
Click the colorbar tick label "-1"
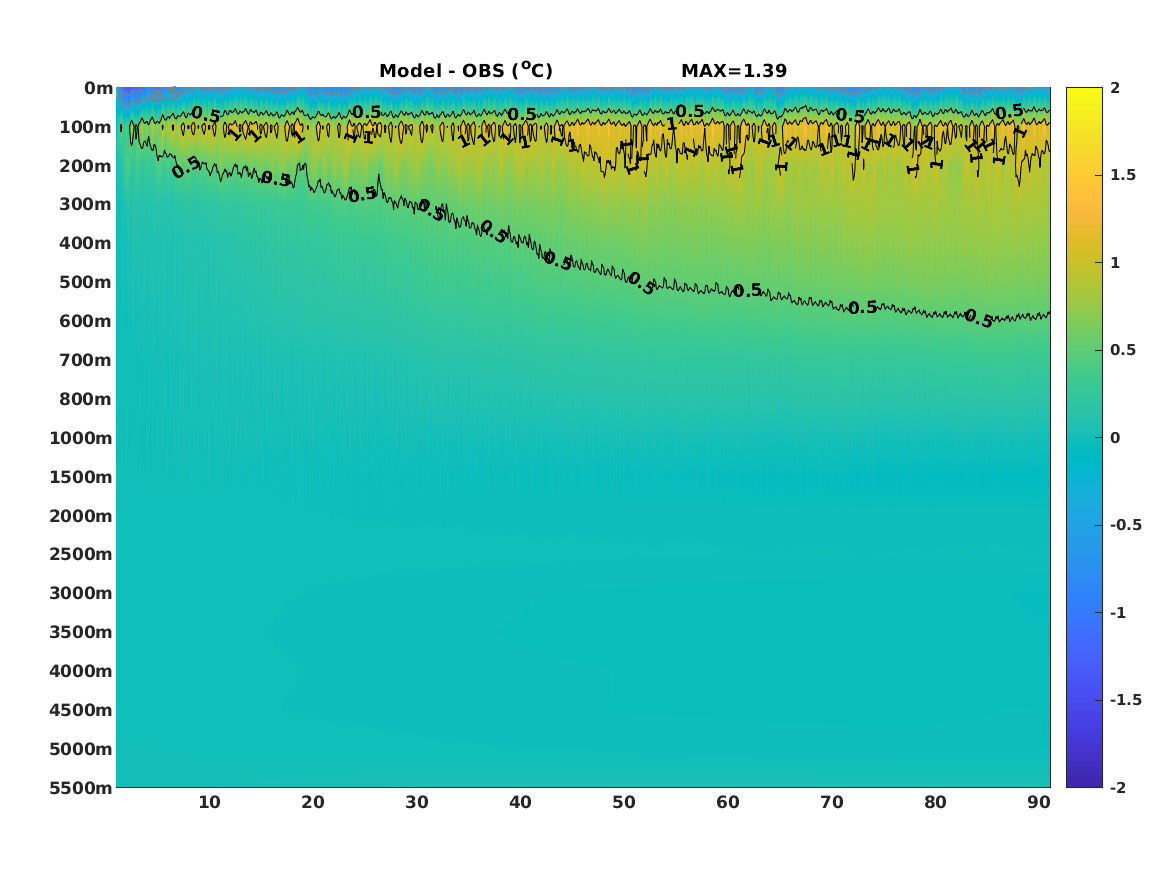1118,612
